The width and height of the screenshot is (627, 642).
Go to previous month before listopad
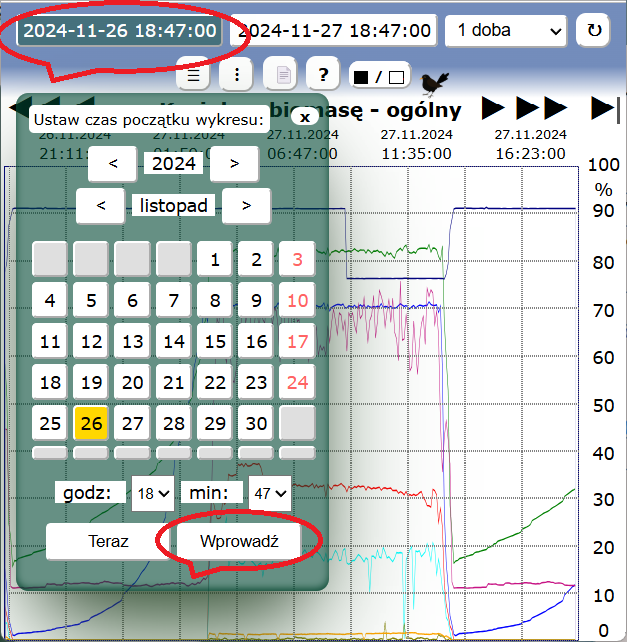pyautogui.click(x=100, y=206)
